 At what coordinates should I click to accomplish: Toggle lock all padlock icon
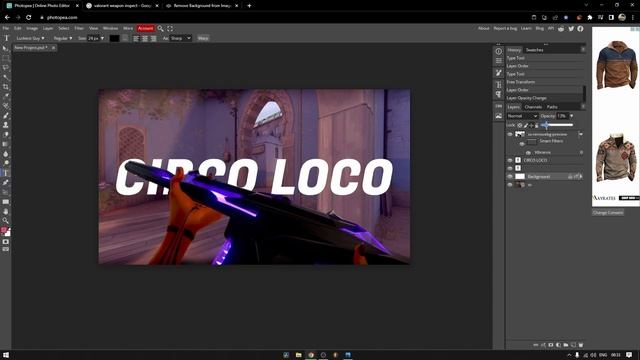(x=536, y=125)
